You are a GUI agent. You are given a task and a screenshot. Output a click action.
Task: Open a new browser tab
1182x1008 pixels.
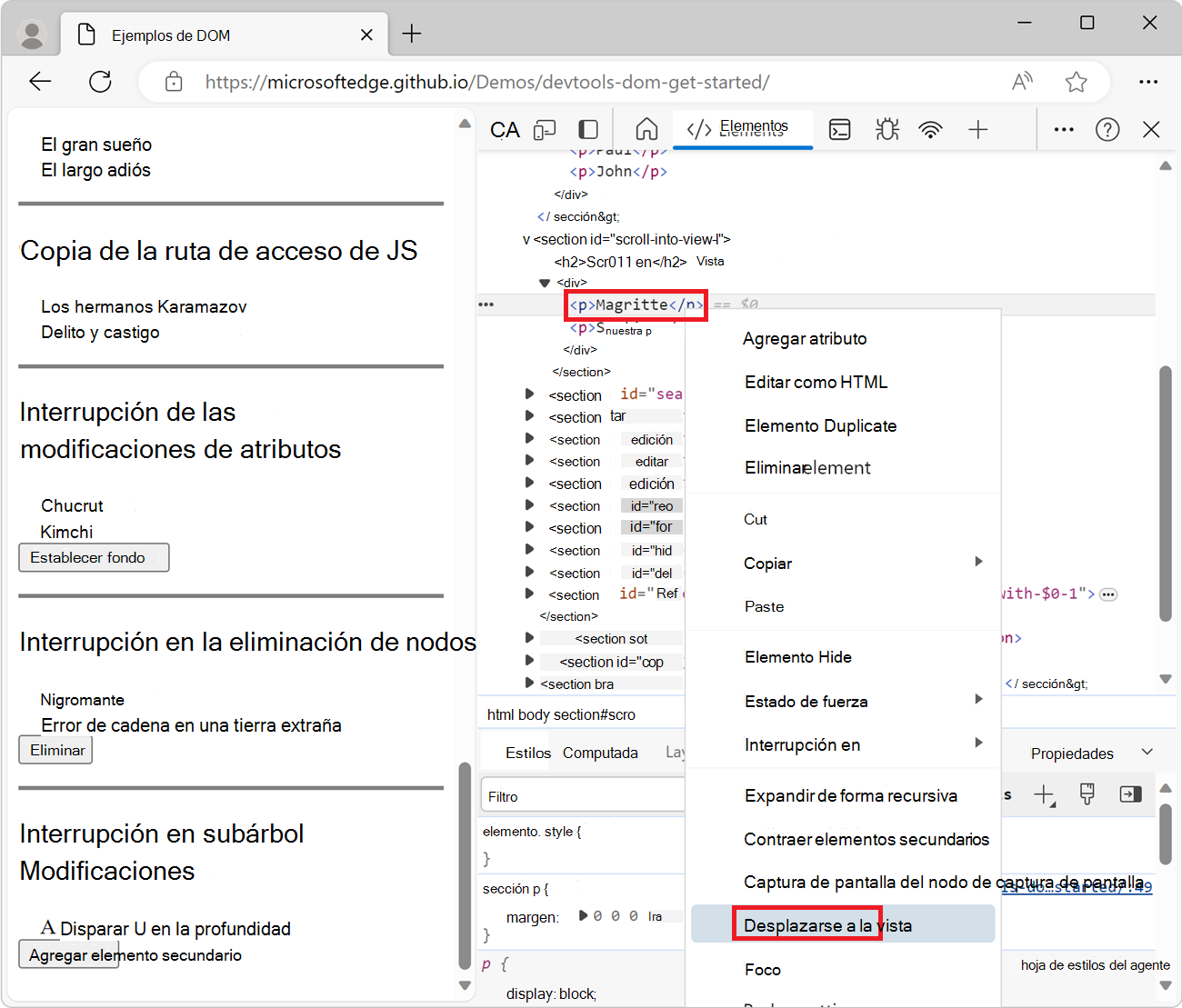click(x=412, y=34)
